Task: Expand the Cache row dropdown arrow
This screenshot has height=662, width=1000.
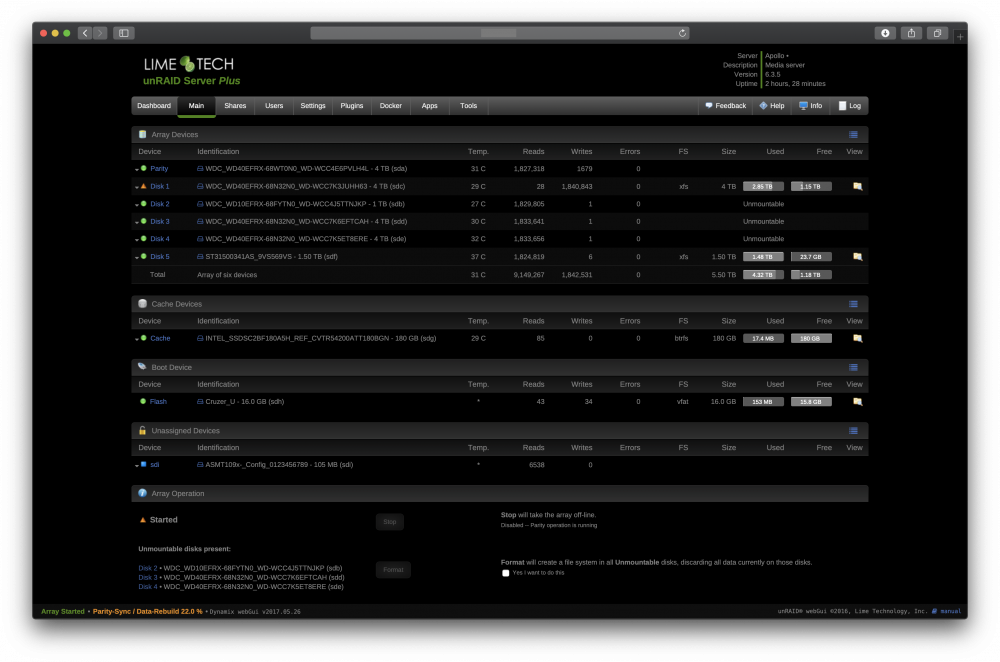Action: (x=136, y=339)
